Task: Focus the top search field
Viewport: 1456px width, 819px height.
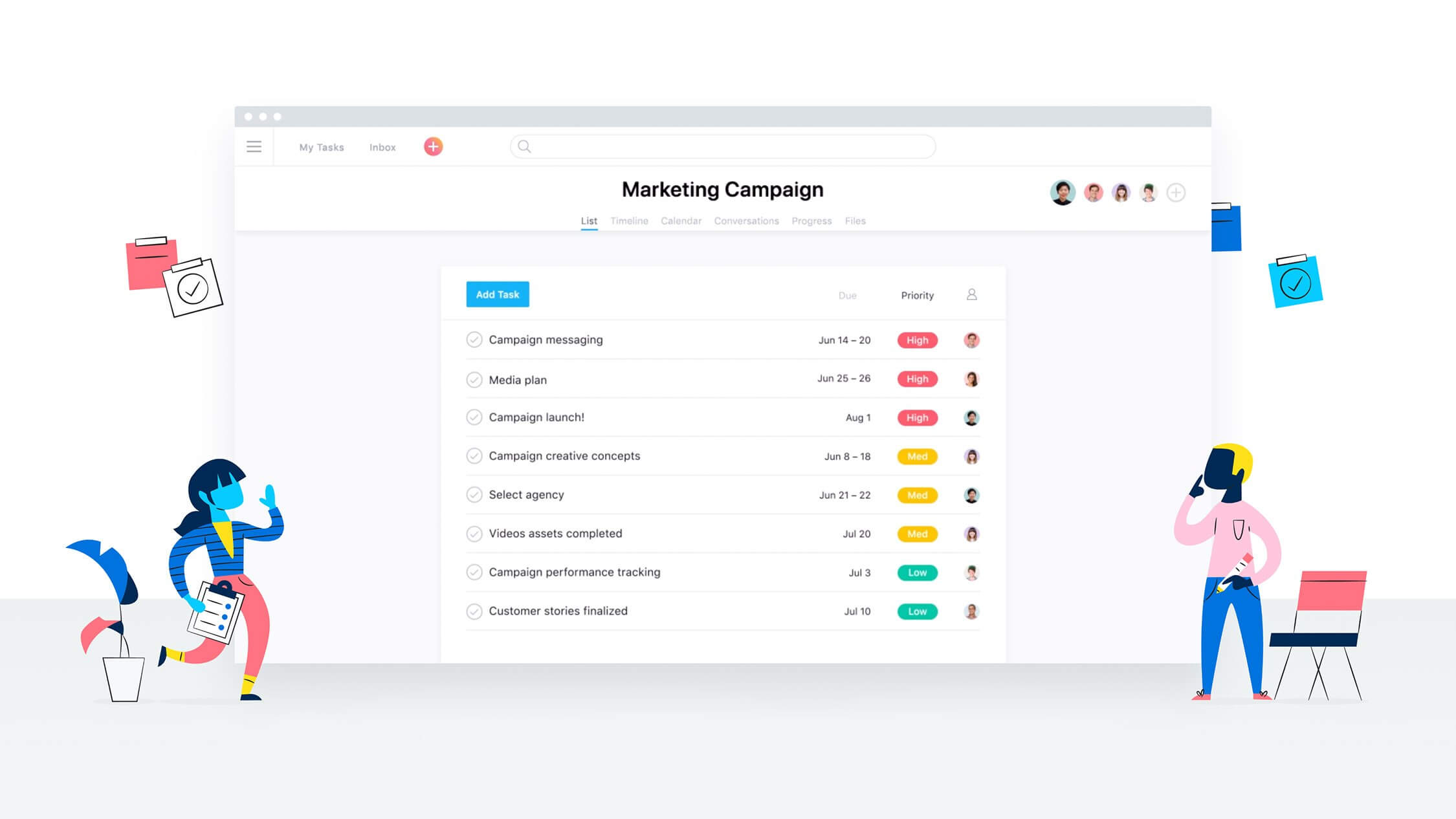Action: click(x=723, y=147)
